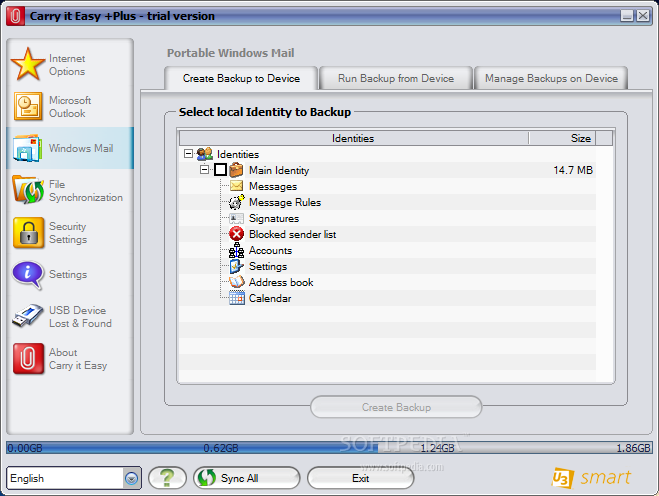Click the Windows Mail sidebar icon

tap(28, 148)
